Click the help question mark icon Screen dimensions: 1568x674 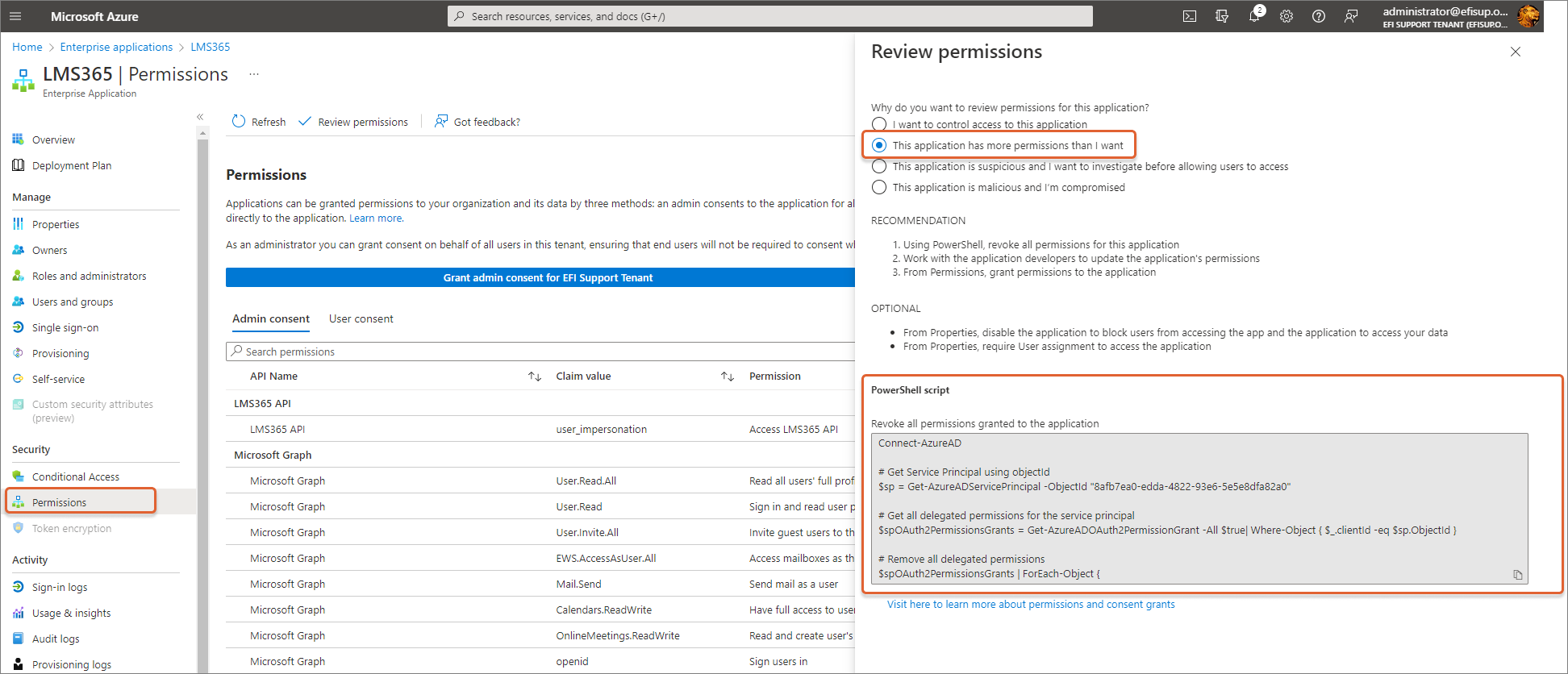pyautogui.click(x=1318, y=16)
